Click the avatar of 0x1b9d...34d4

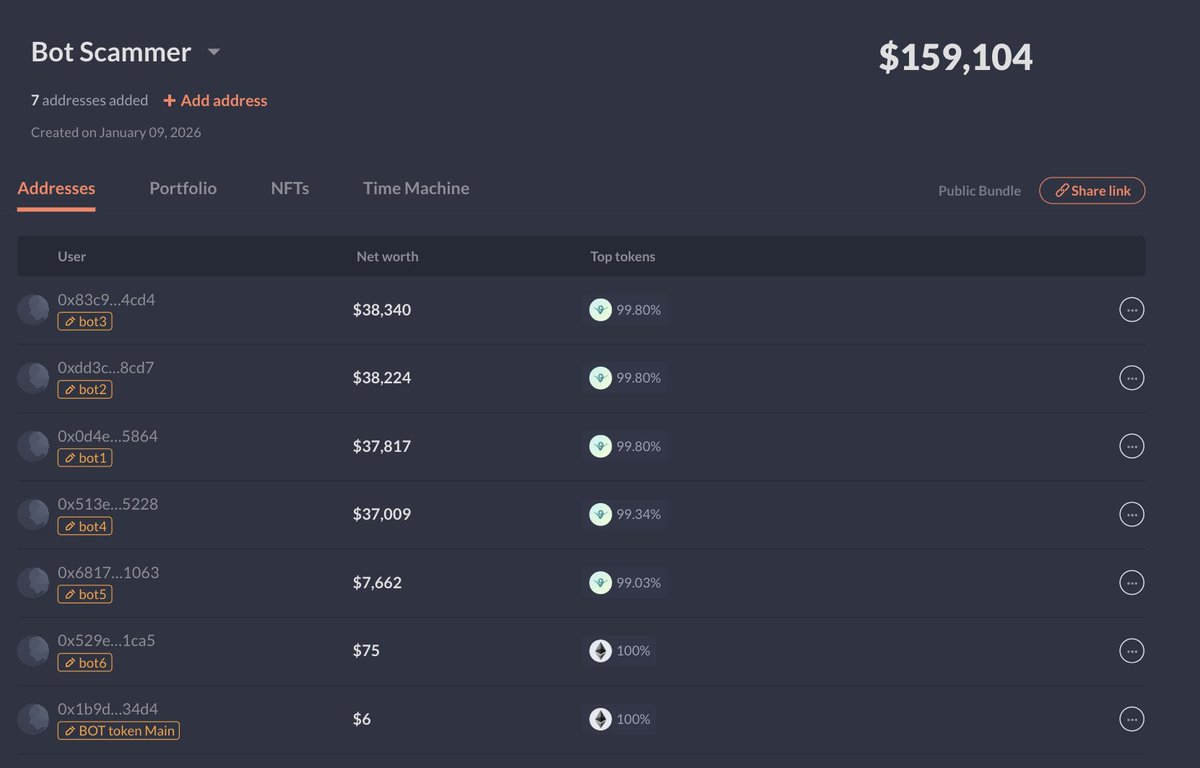tap(33, 719)
